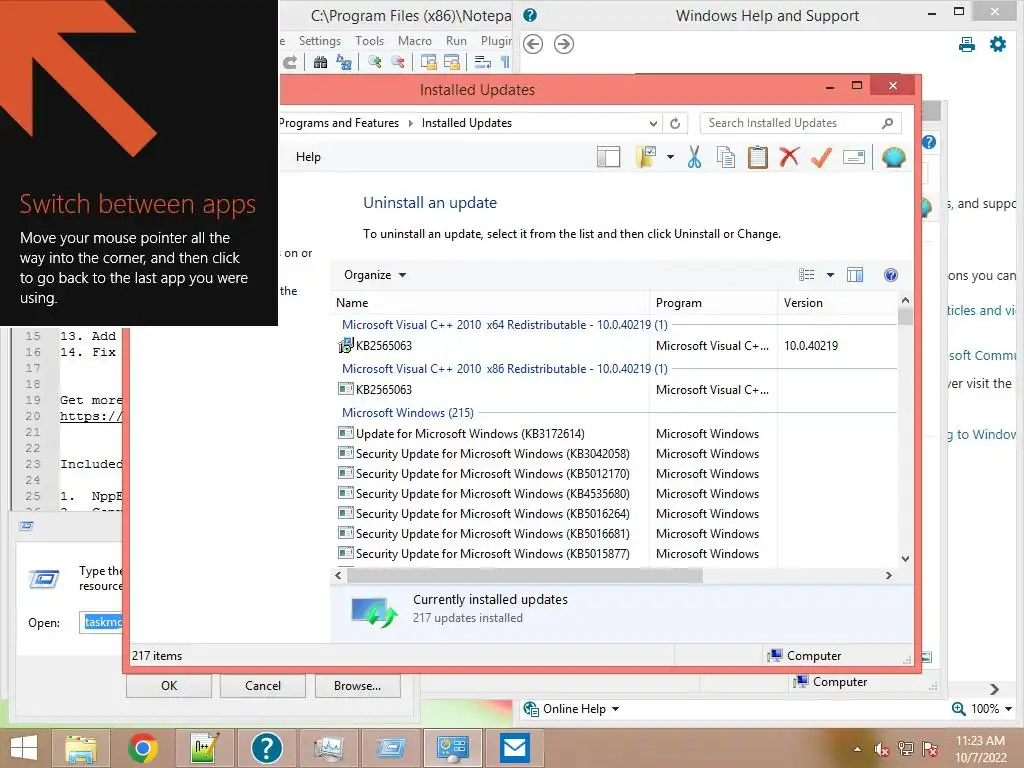Click the Find binoculars icon in Notepad++
The image size is (1024, 768).
[320, 62]
